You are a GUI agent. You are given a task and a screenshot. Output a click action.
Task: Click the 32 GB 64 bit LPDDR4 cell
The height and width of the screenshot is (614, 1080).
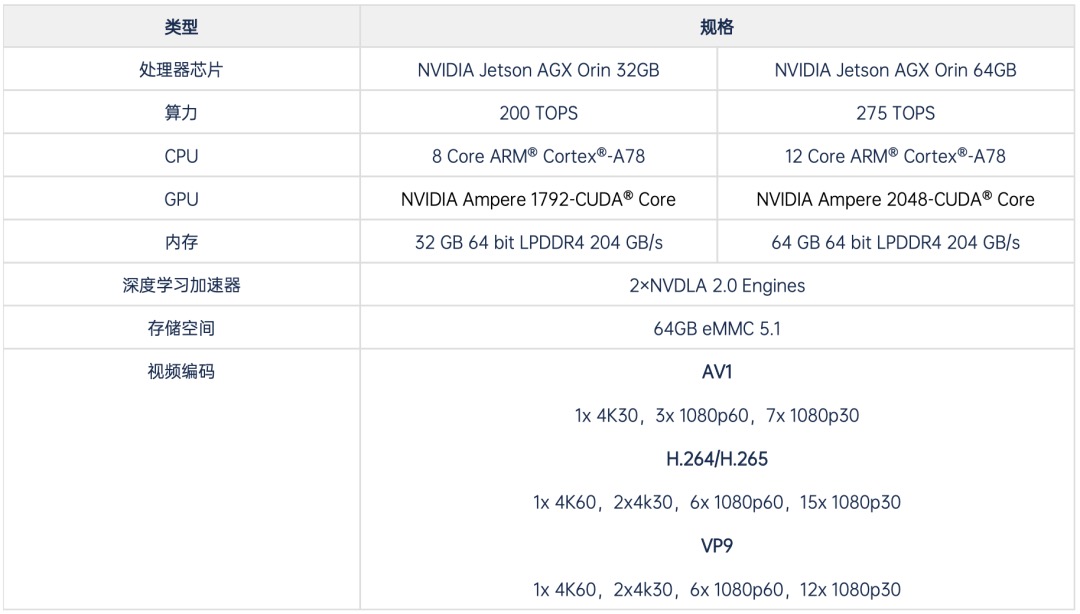[538, 243]
